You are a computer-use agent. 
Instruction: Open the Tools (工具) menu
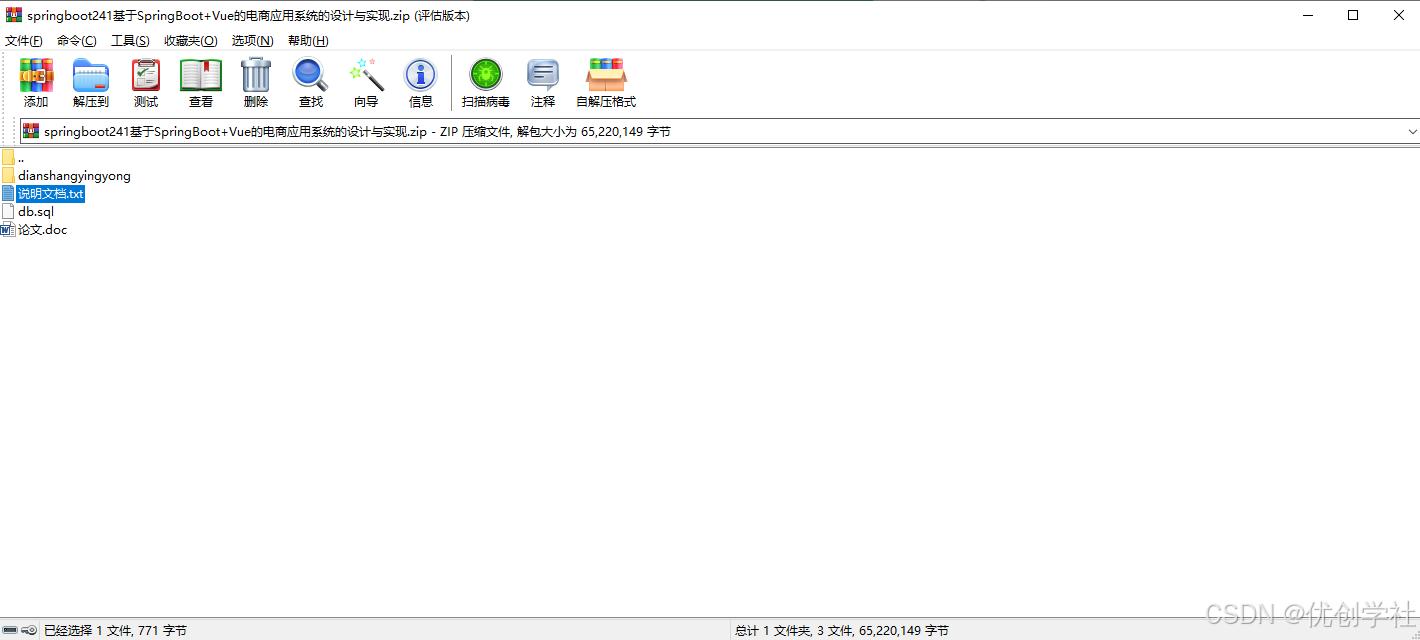130,41
